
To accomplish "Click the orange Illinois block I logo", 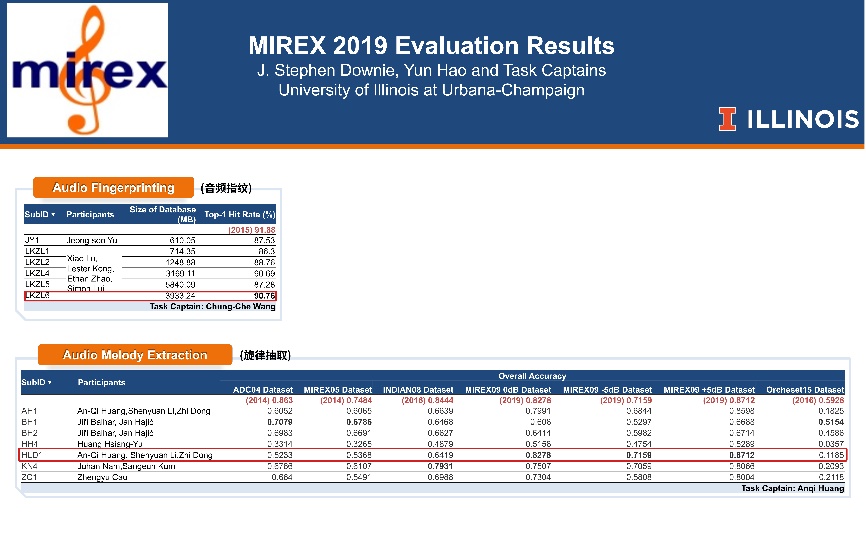I will point(727,119).
